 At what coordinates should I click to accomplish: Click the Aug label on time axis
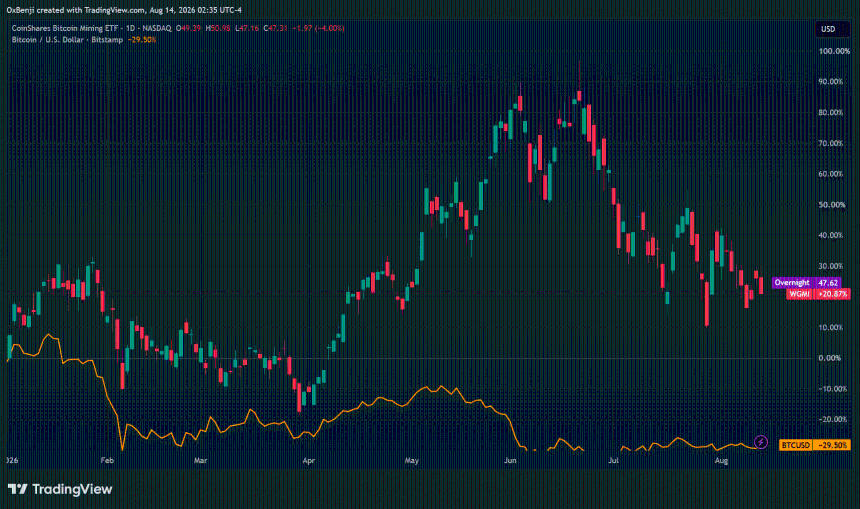[x=721, y=460]
